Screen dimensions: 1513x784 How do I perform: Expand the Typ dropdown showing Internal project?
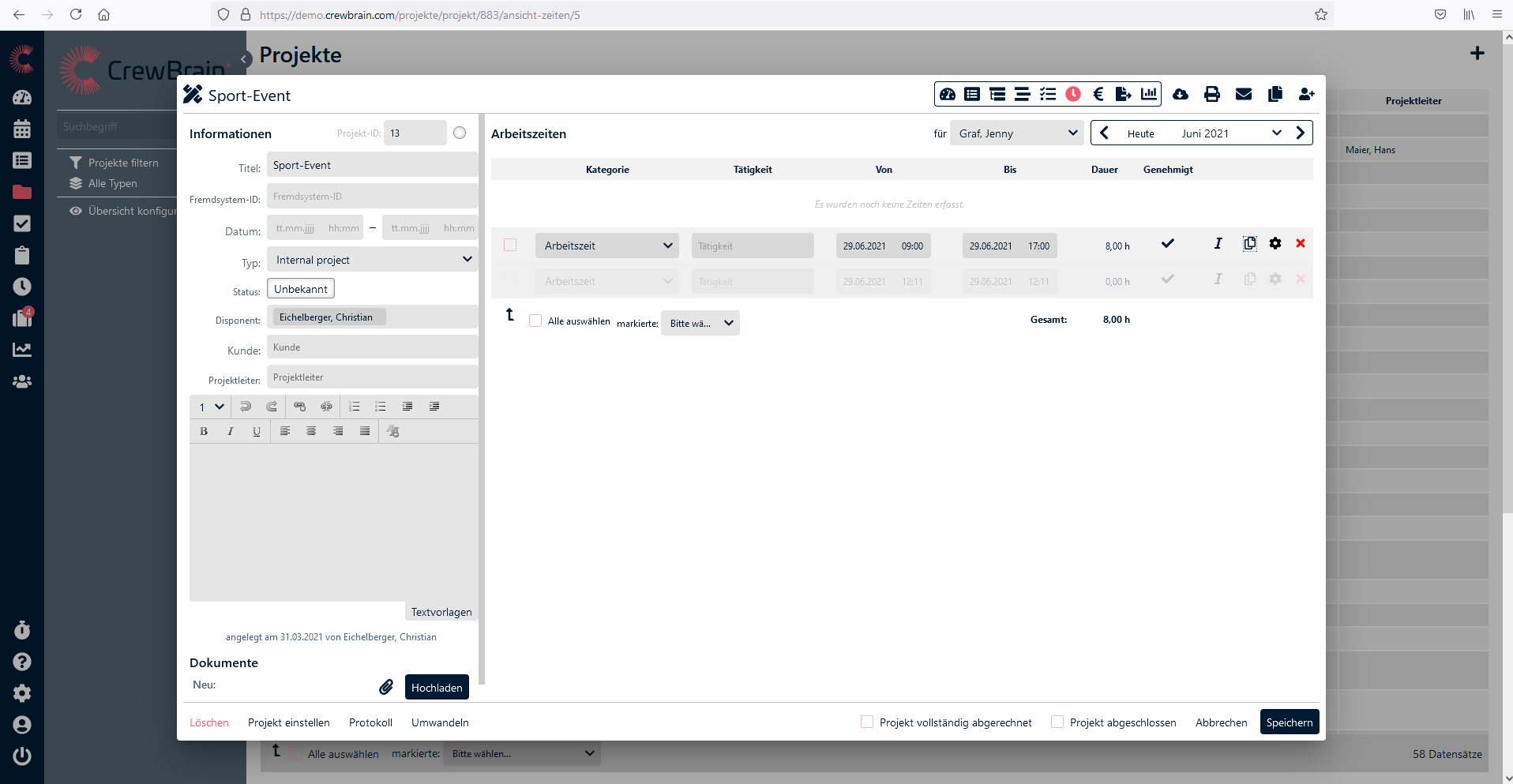(x=373, y=260)
